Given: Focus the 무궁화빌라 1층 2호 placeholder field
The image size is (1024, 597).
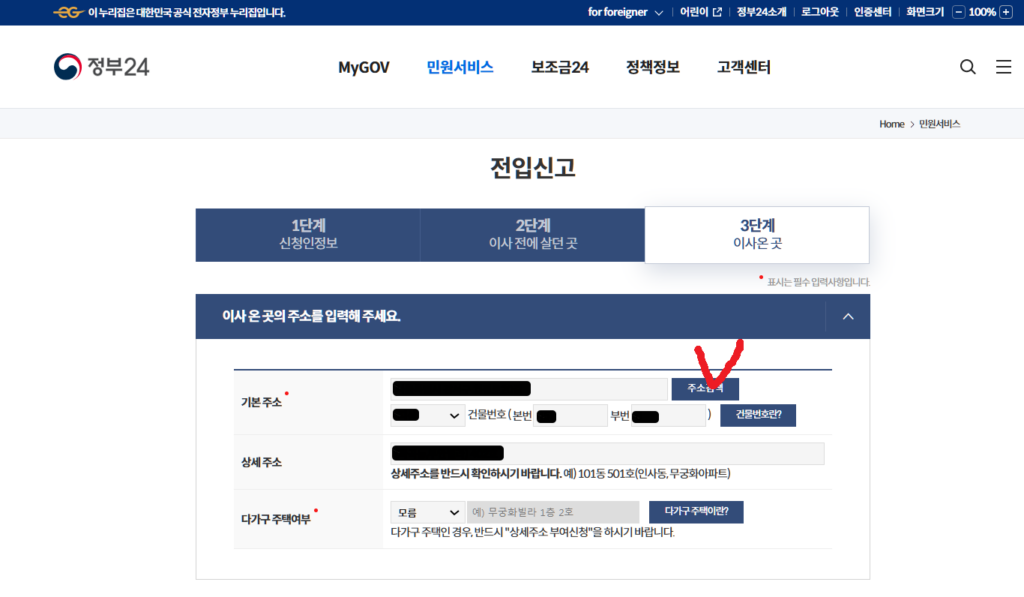Looking at the screenshot, I should (553, 512).
